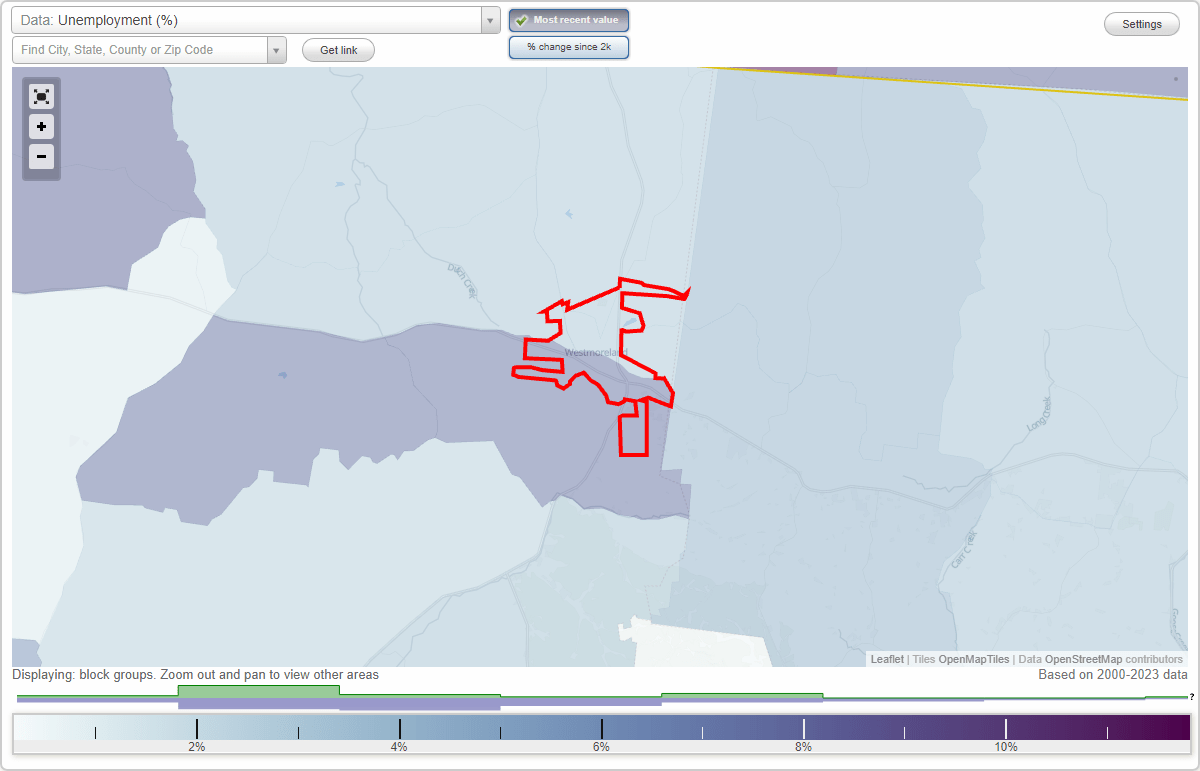Click the 8% mark on color legend
This screenshot has width=1200, height=771.
(803, 747)
